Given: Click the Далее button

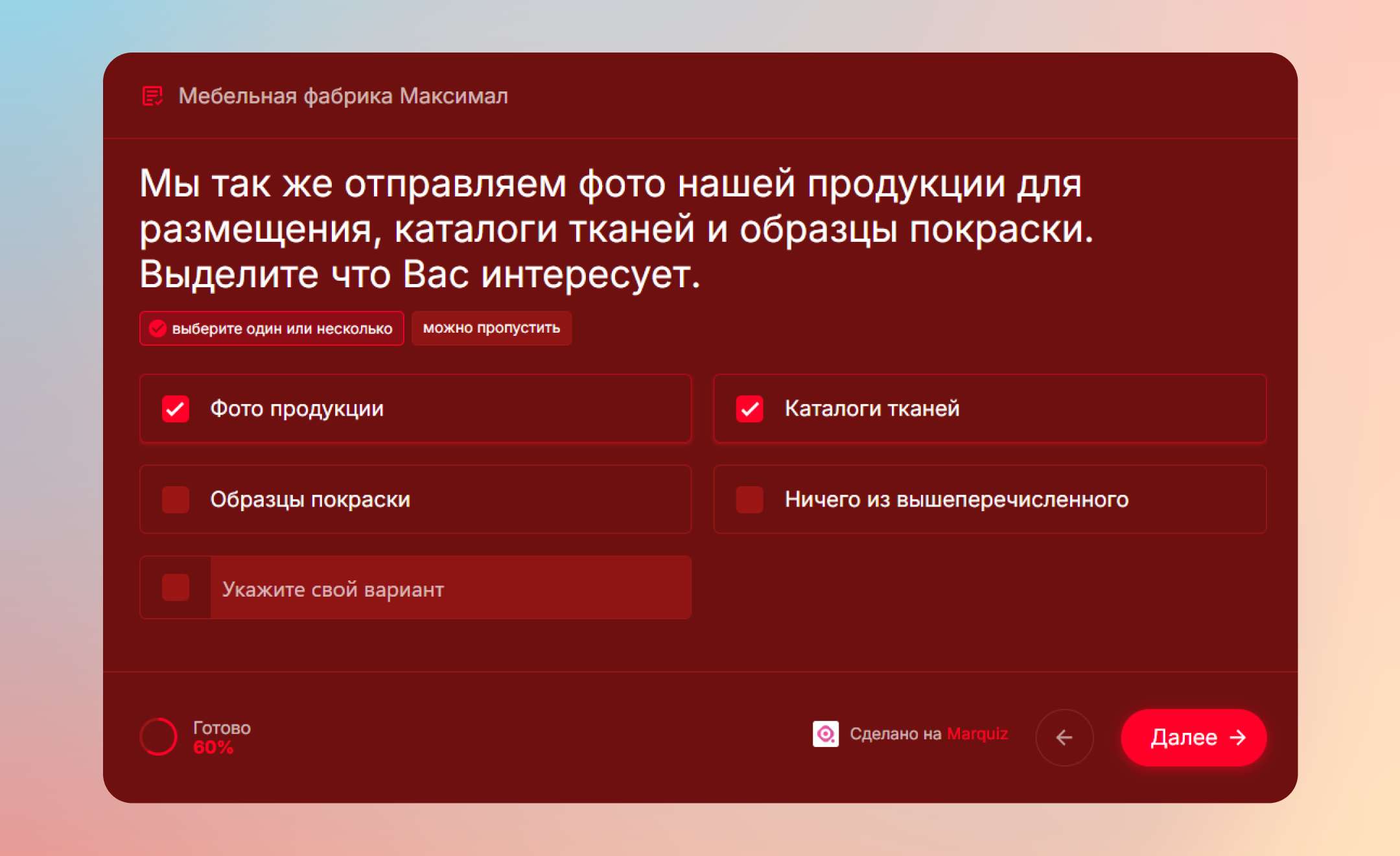Looking at the screenshot, I should point(1193,737).
